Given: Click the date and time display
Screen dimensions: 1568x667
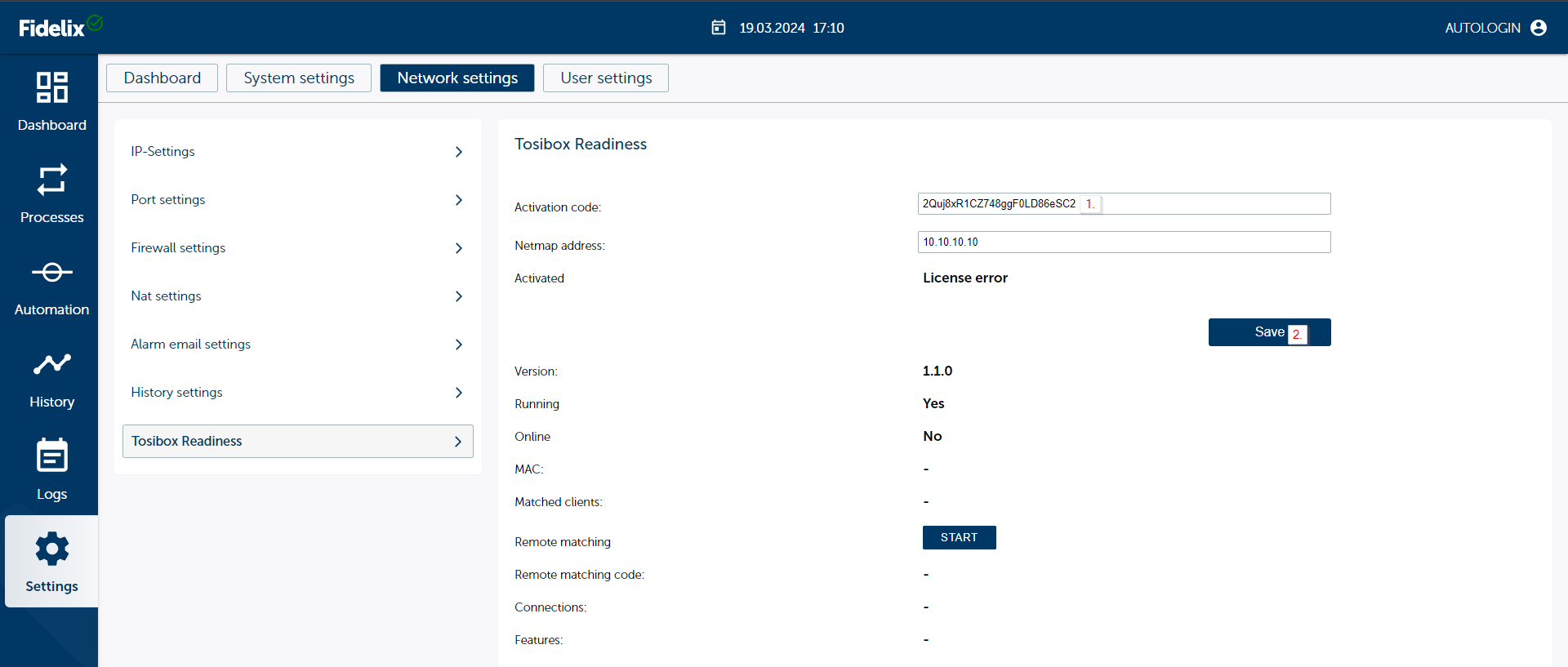Looking at the screenshot, I should (x=791, y=28).
